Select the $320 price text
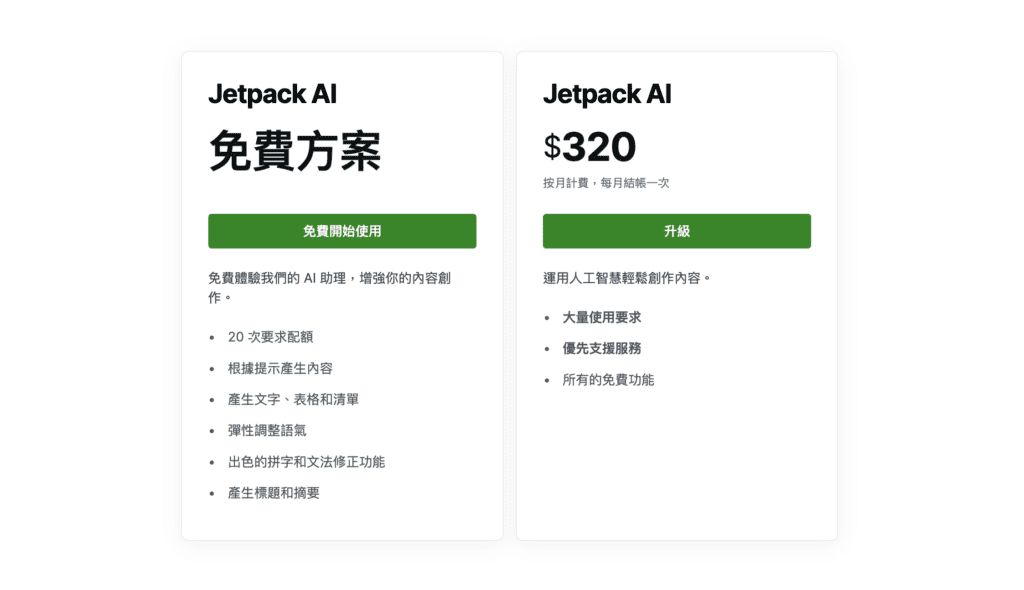Viewport: 1024px width, 590px height. click(x=589, y=146)
